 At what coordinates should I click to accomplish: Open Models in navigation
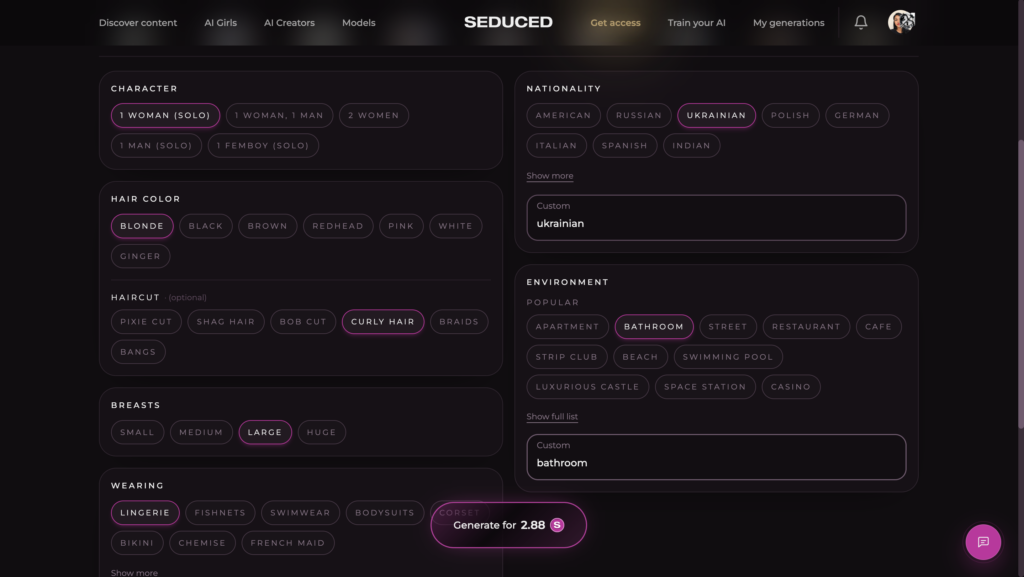tap(359, 23)
